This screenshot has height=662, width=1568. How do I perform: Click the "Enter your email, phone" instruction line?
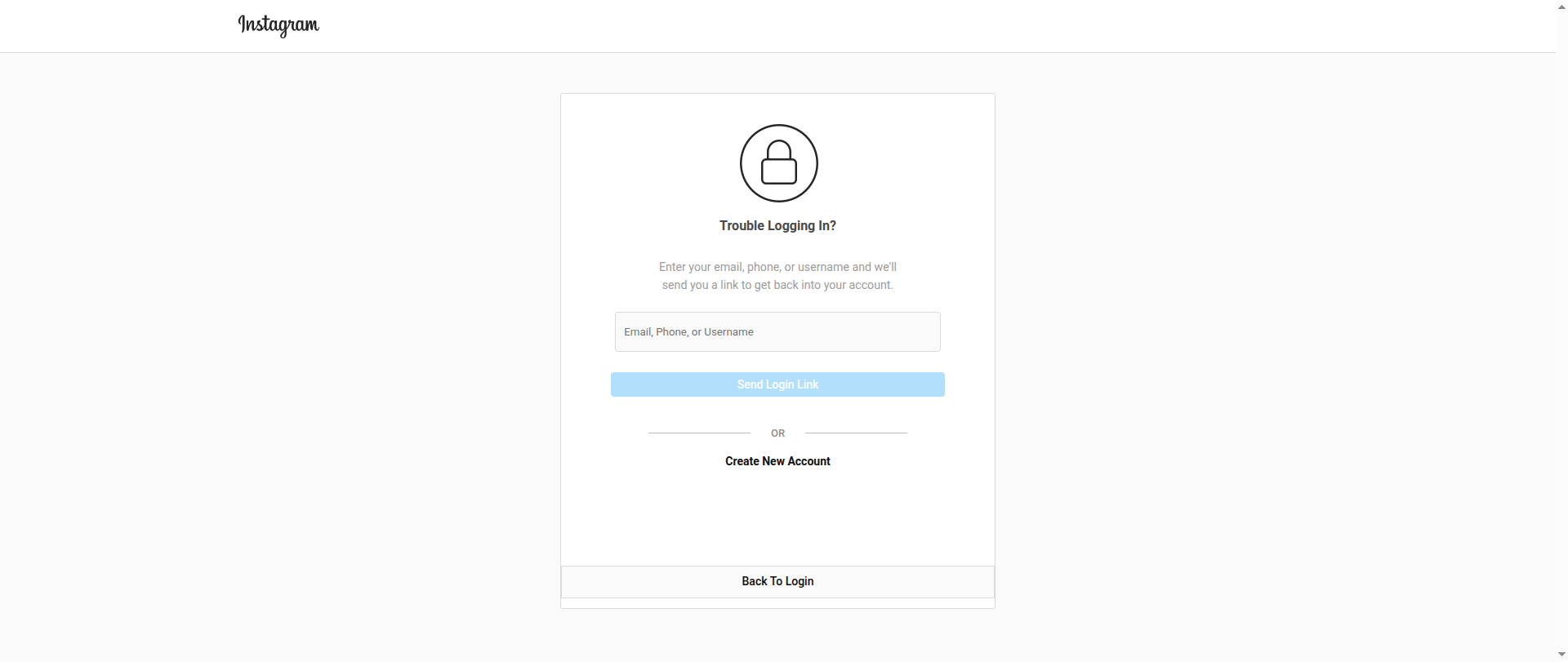click(777, 267)
